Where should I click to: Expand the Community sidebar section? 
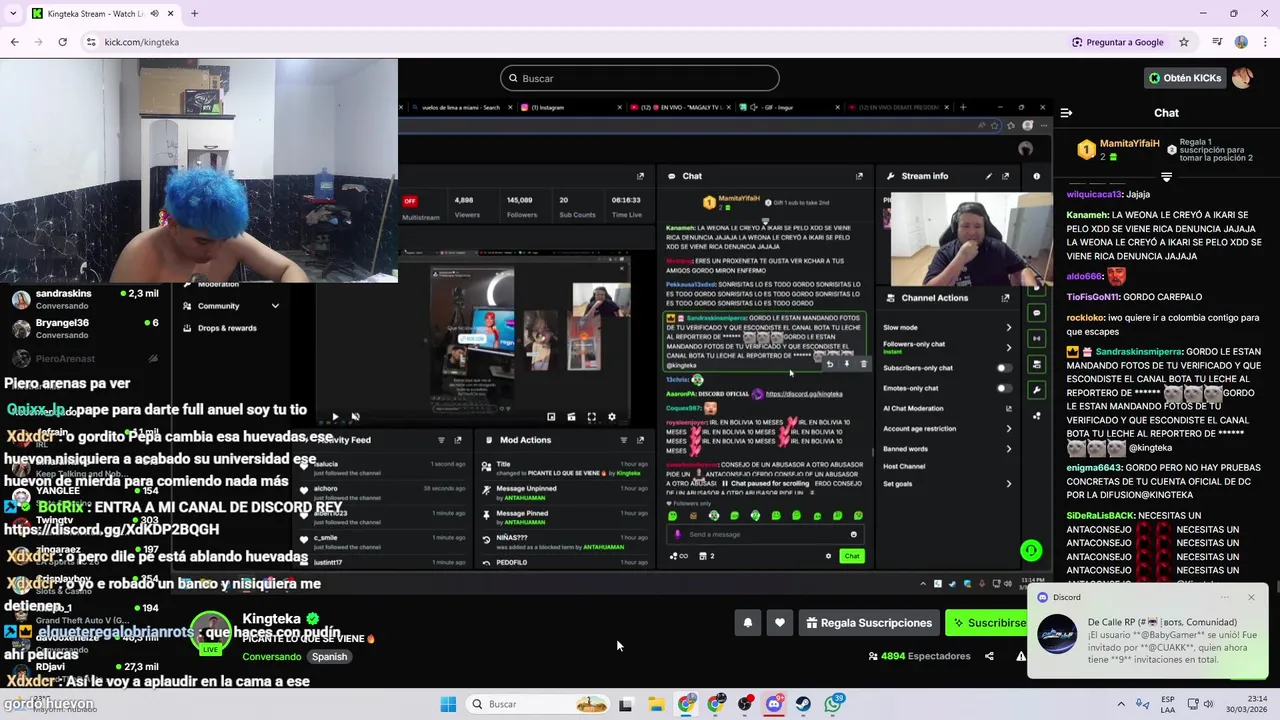[x=275, y=306]
